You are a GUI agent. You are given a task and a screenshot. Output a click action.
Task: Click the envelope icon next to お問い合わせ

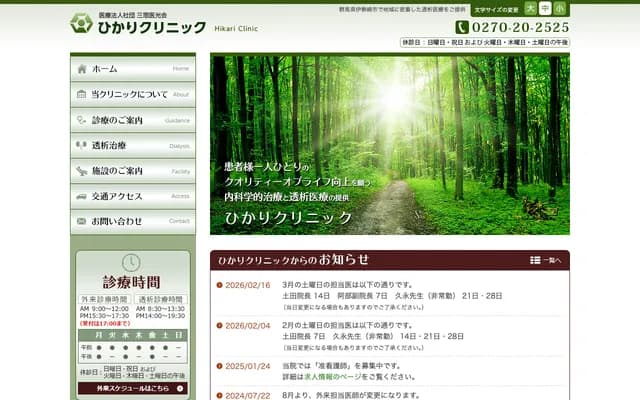(82, 221)
